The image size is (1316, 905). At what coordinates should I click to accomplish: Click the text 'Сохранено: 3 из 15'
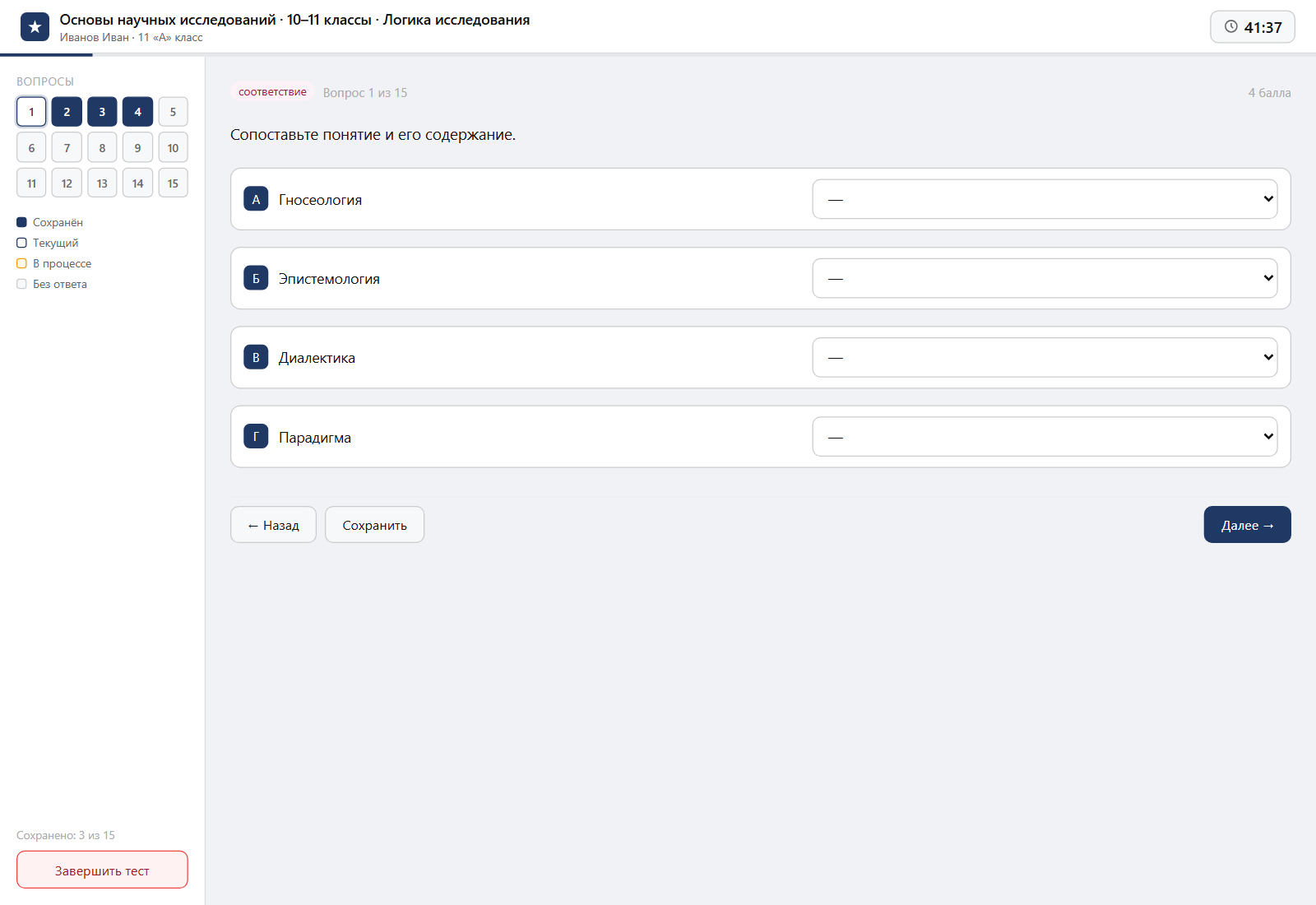tap(66, 835)
